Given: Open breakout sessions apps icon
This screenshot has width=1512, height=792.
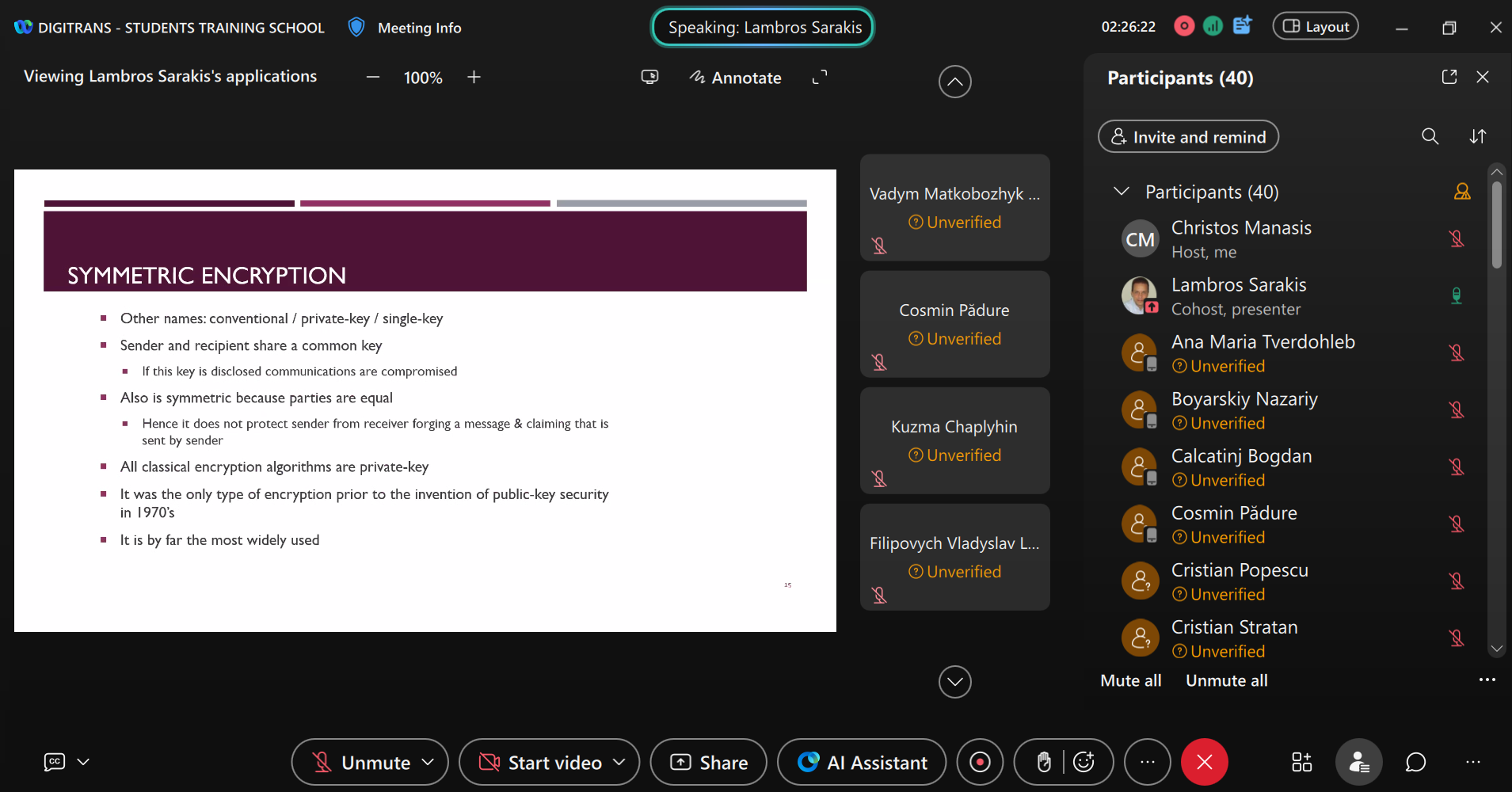Looking at the screenshot, I should pos(1301,762).
